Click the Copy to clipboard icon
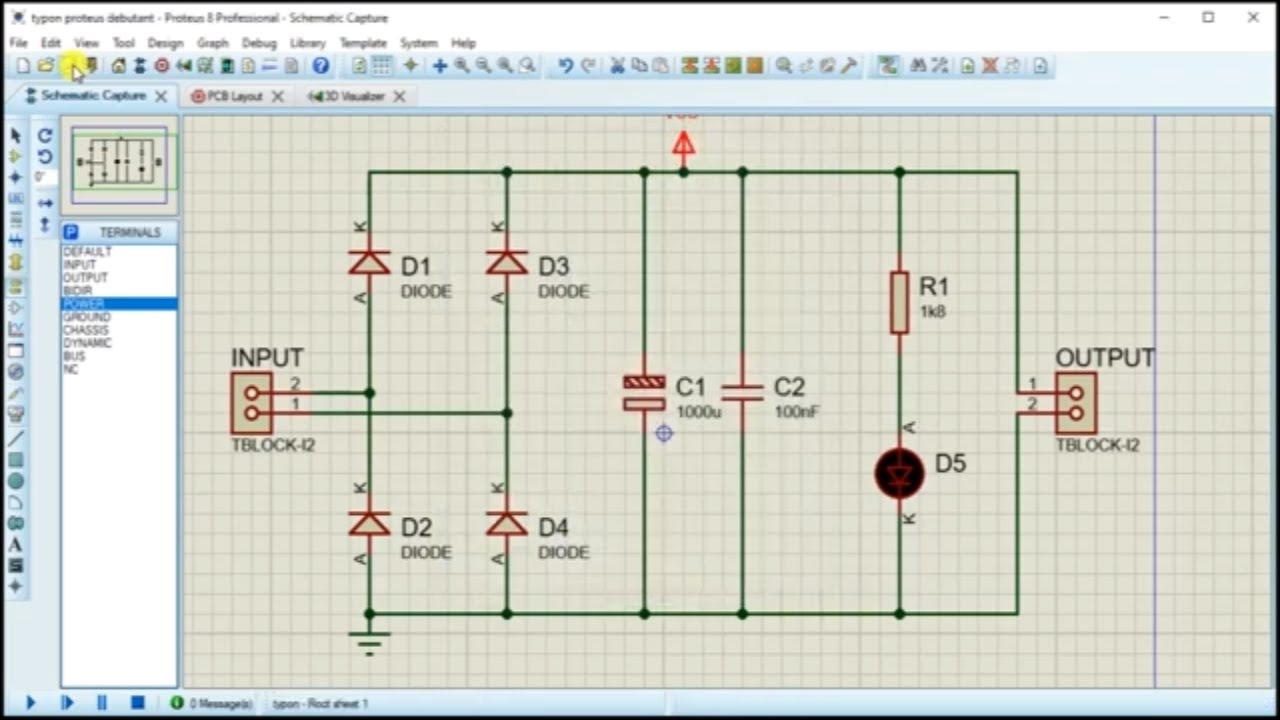 pos(639,66)
